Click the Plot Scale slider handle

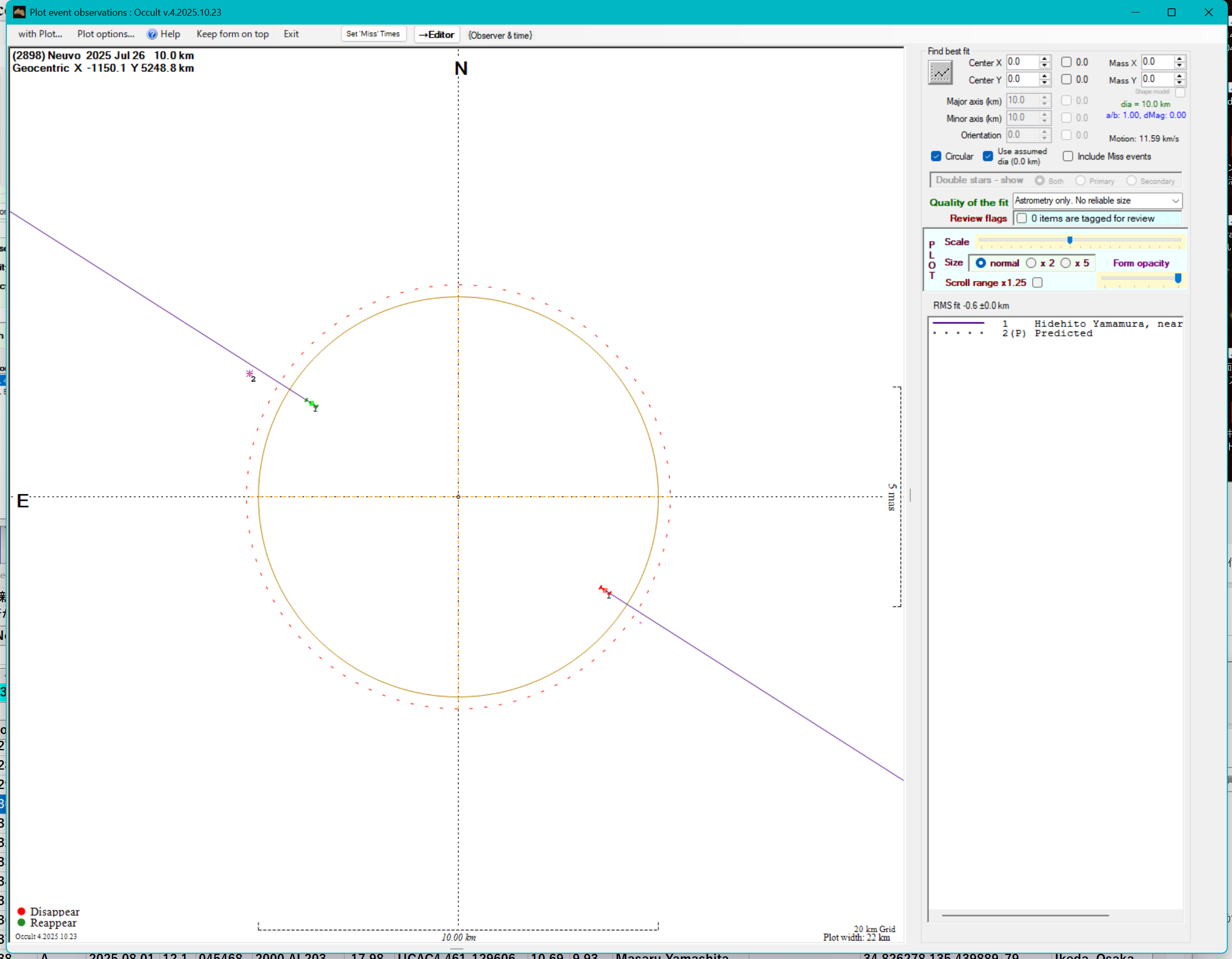pyautogui.click(x=1069, y=241)
